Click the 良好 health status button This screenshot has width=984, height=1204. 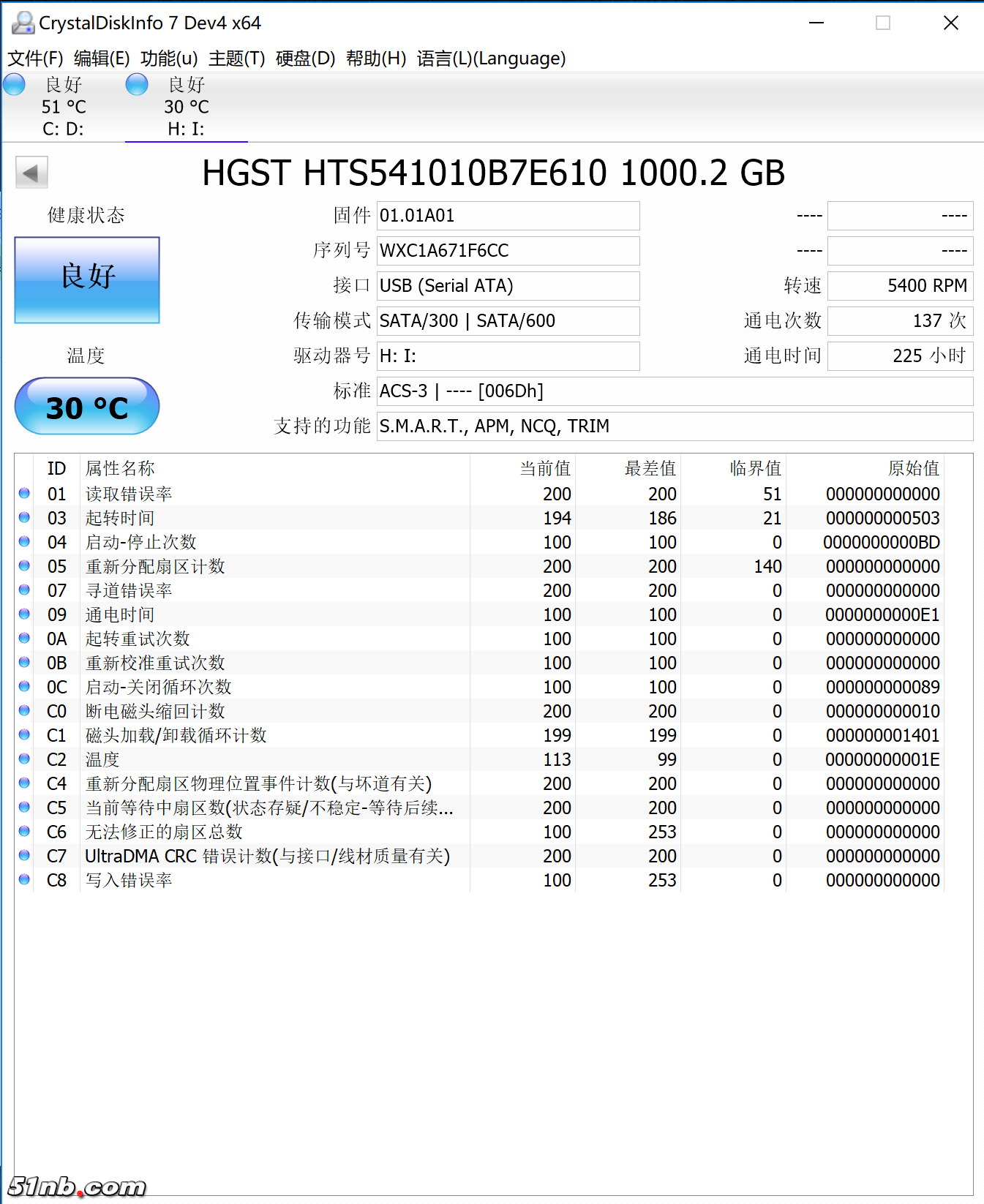(87, 279)
